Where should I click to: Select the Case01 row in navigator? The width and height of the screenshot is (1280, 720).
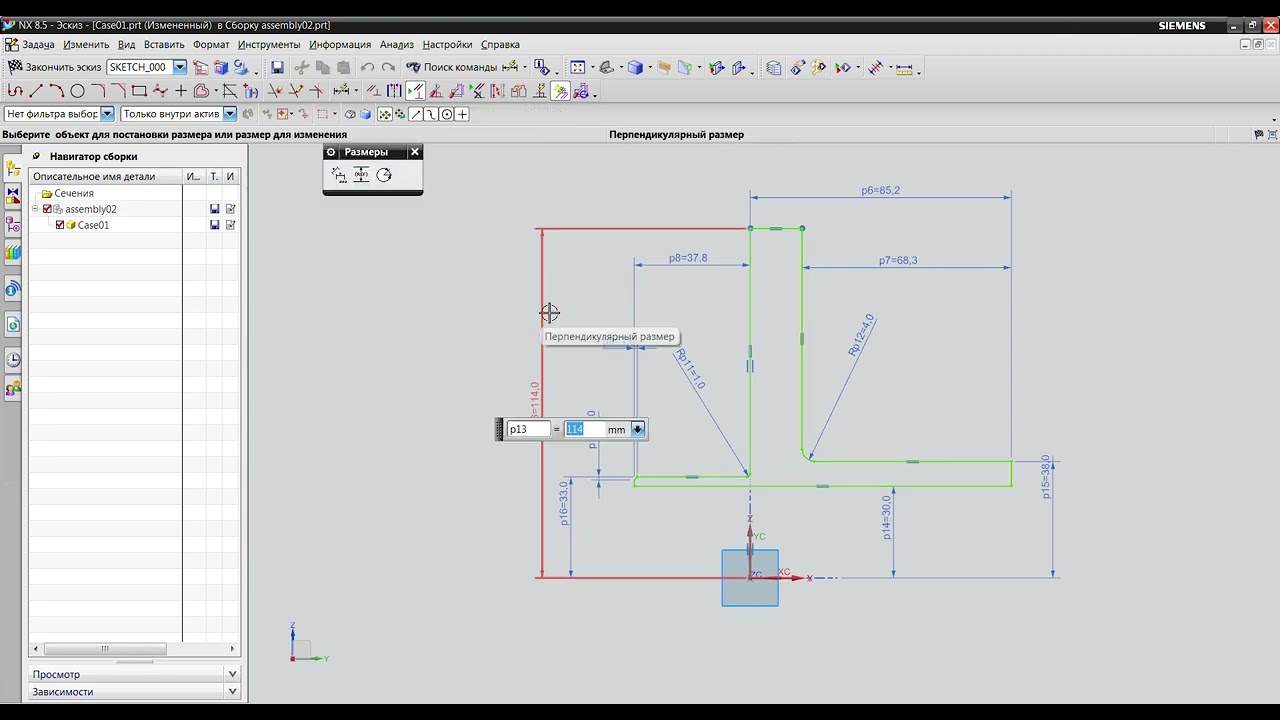pyautogui.click(x=134, y=225)
